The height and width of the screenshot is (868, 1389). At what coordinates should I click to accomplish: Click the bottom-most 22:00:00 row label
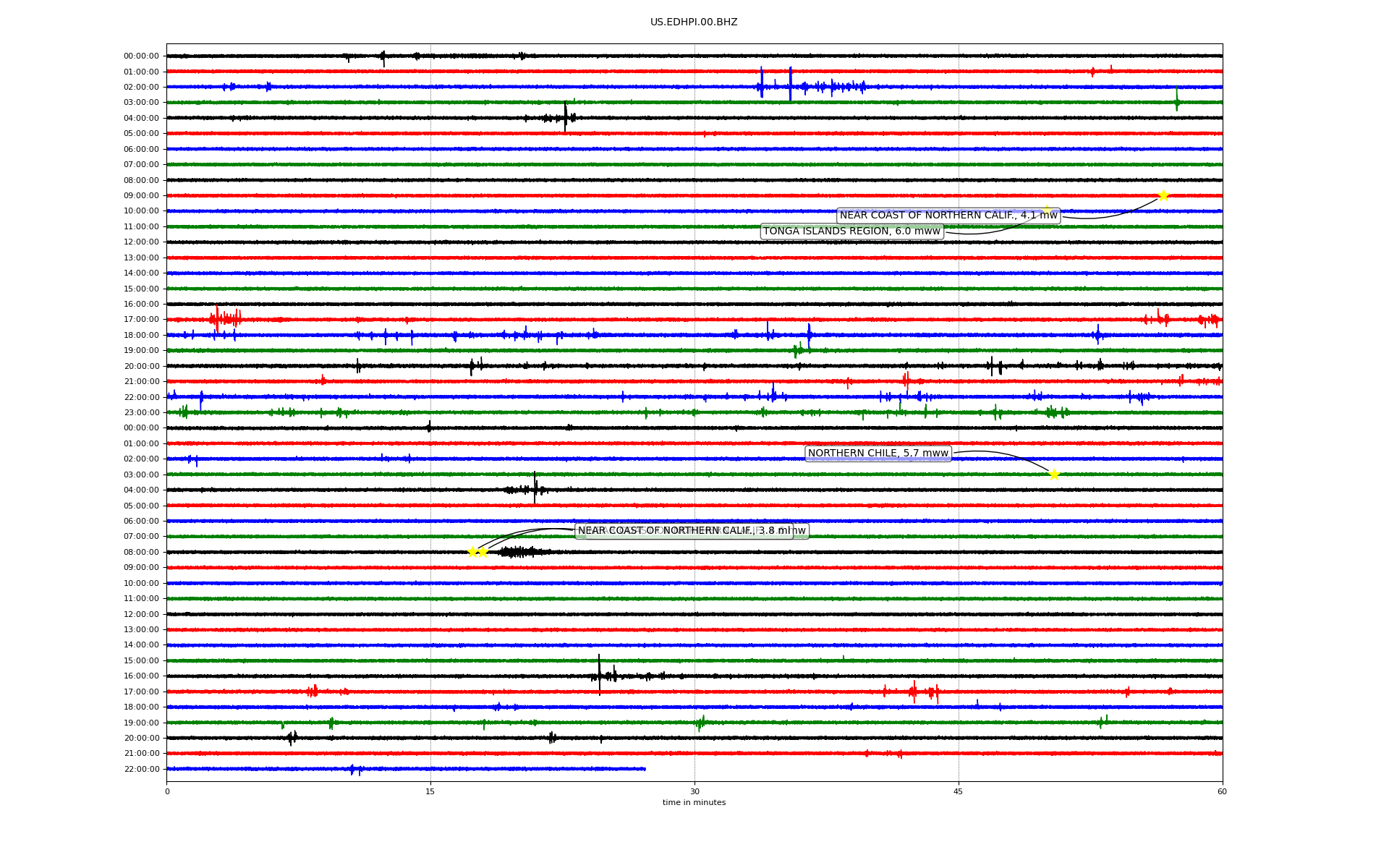click(141, 770)
